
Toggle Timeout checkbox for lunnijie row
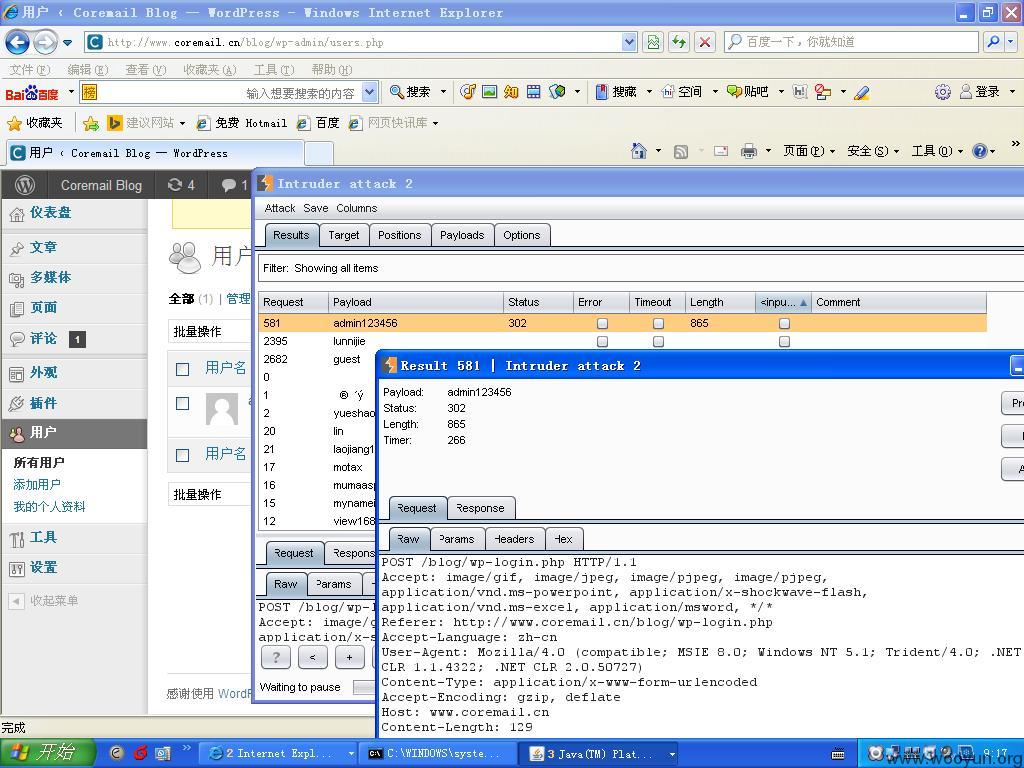coord(658,342)
